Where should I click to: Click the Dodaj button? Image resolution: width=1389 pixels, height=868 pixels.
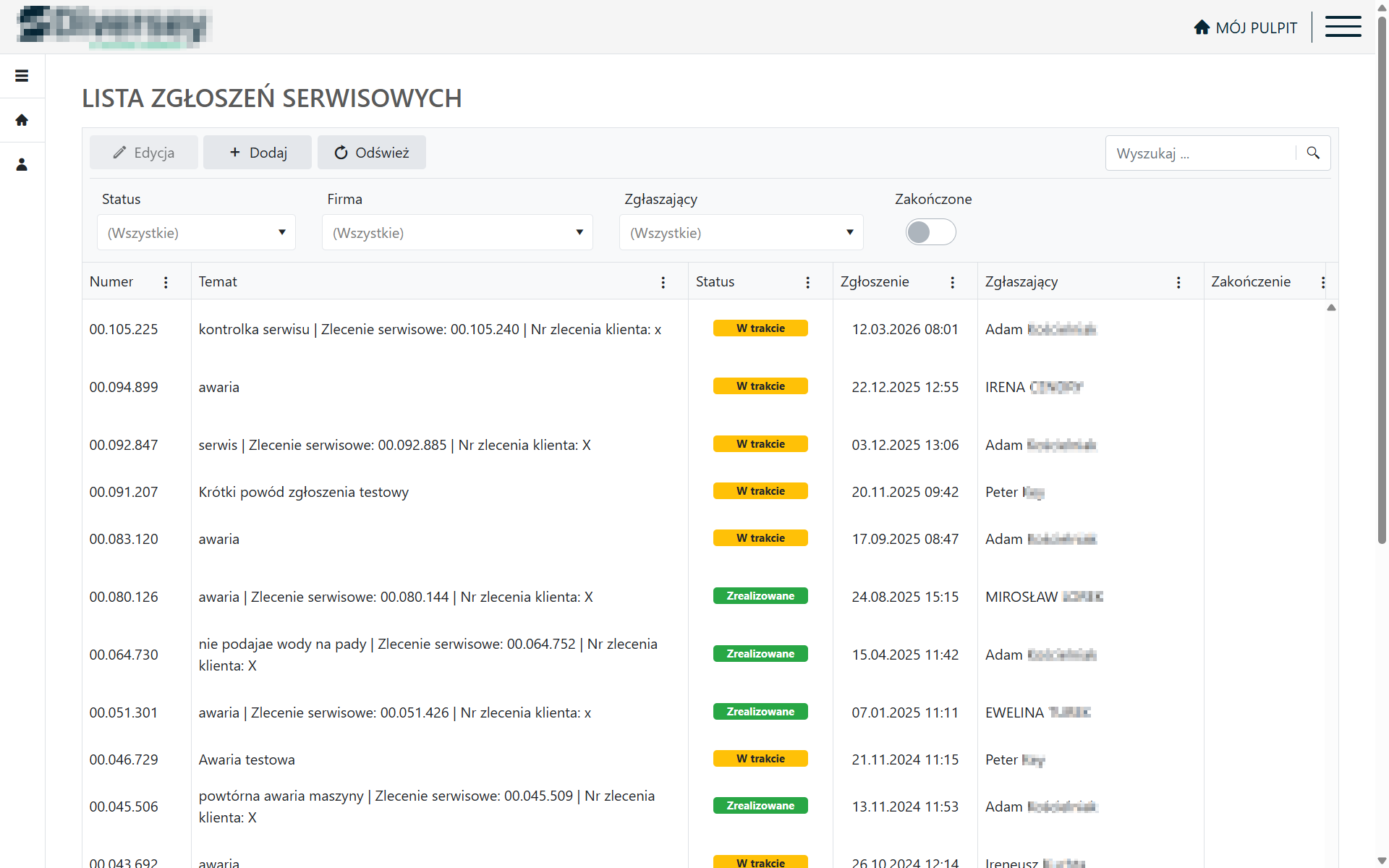[x=258, y=153]
